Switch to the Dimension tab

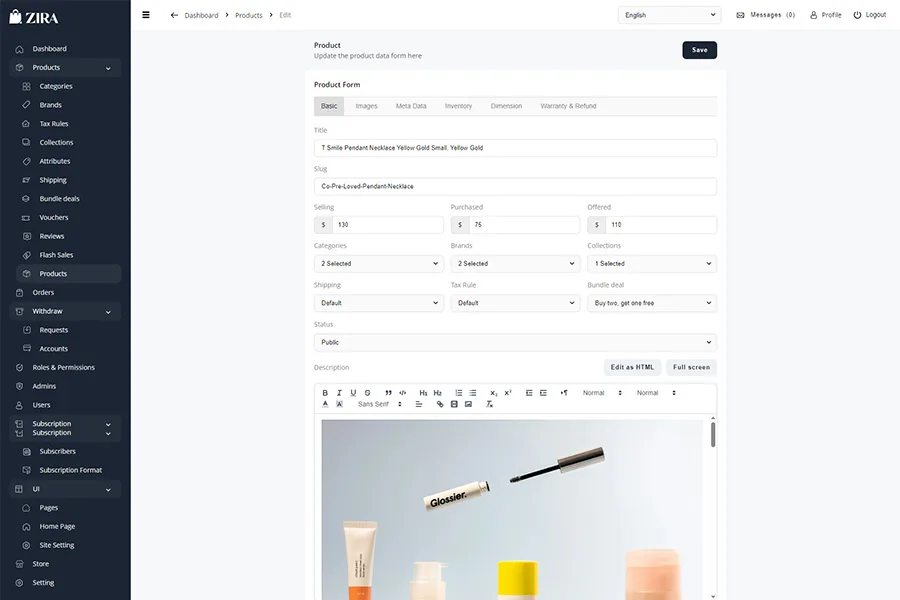point(506,106)
